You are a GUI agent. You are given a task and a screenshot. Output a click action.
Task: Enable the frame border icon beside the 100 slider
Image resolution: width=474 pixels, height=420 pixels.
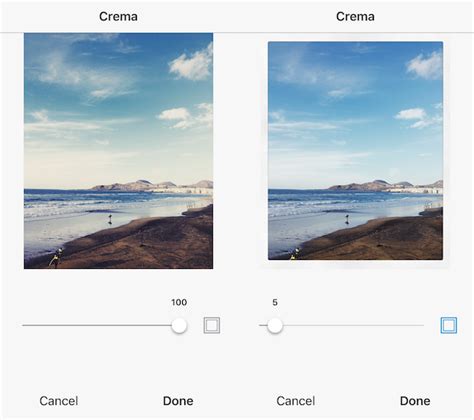212,325
